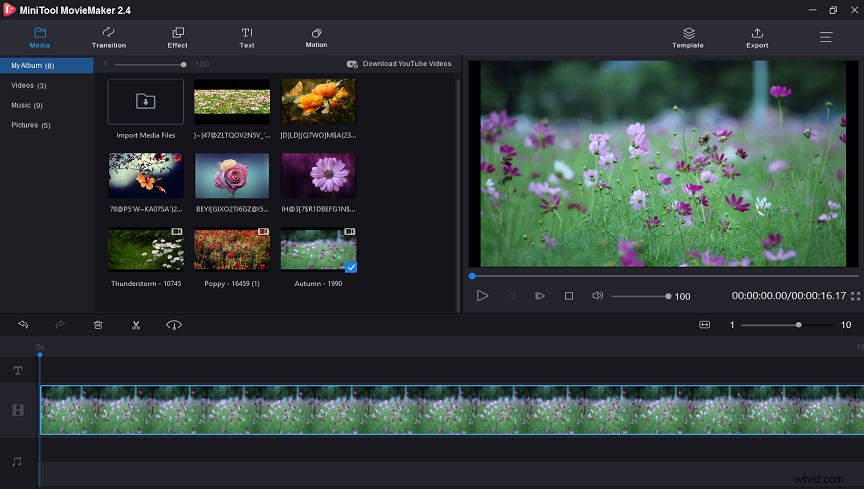
Task: Split clip using scissors icon
Action: point(136,325)
